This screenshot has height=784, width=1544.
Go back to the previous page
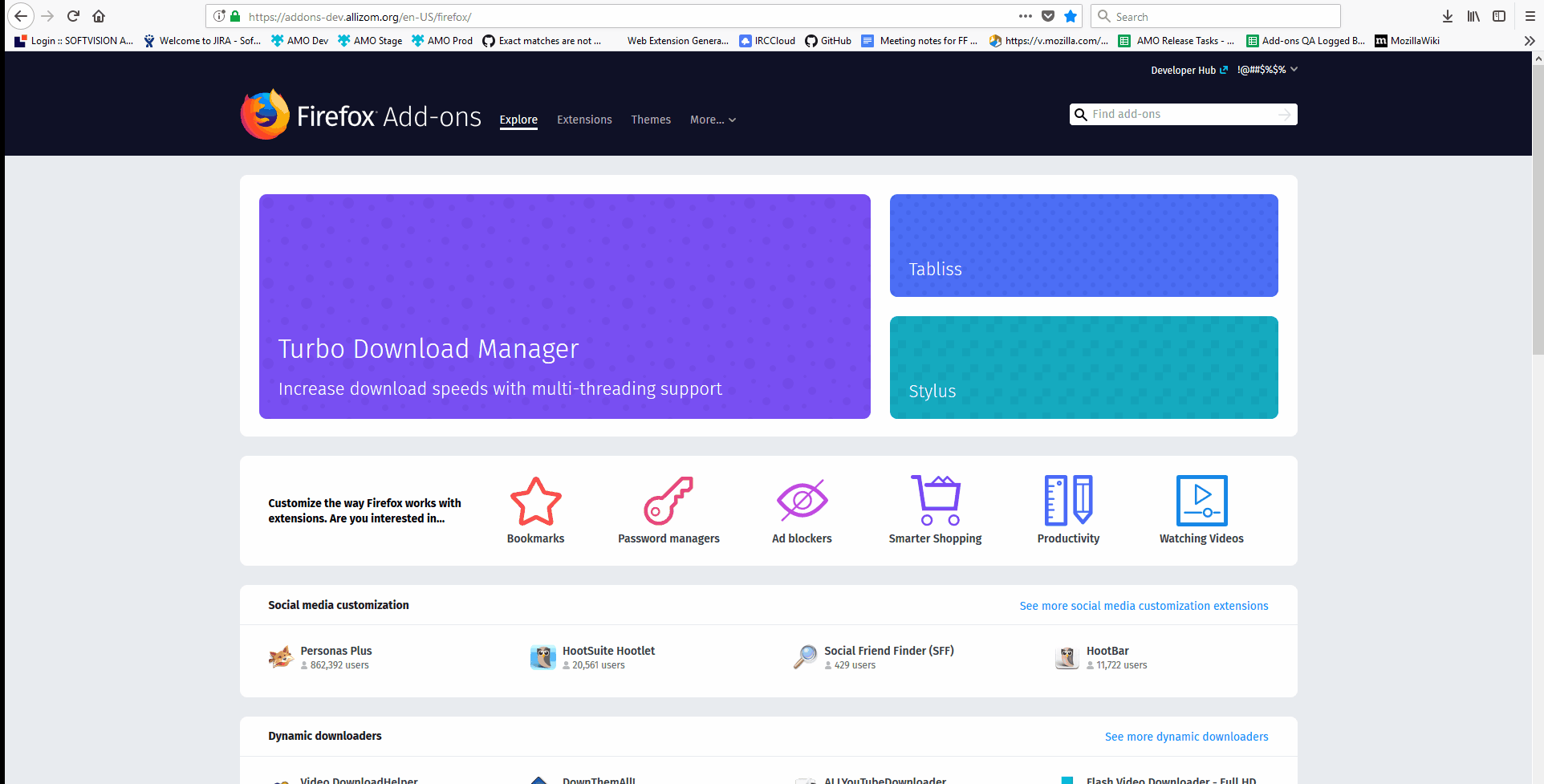pos(21,16)
